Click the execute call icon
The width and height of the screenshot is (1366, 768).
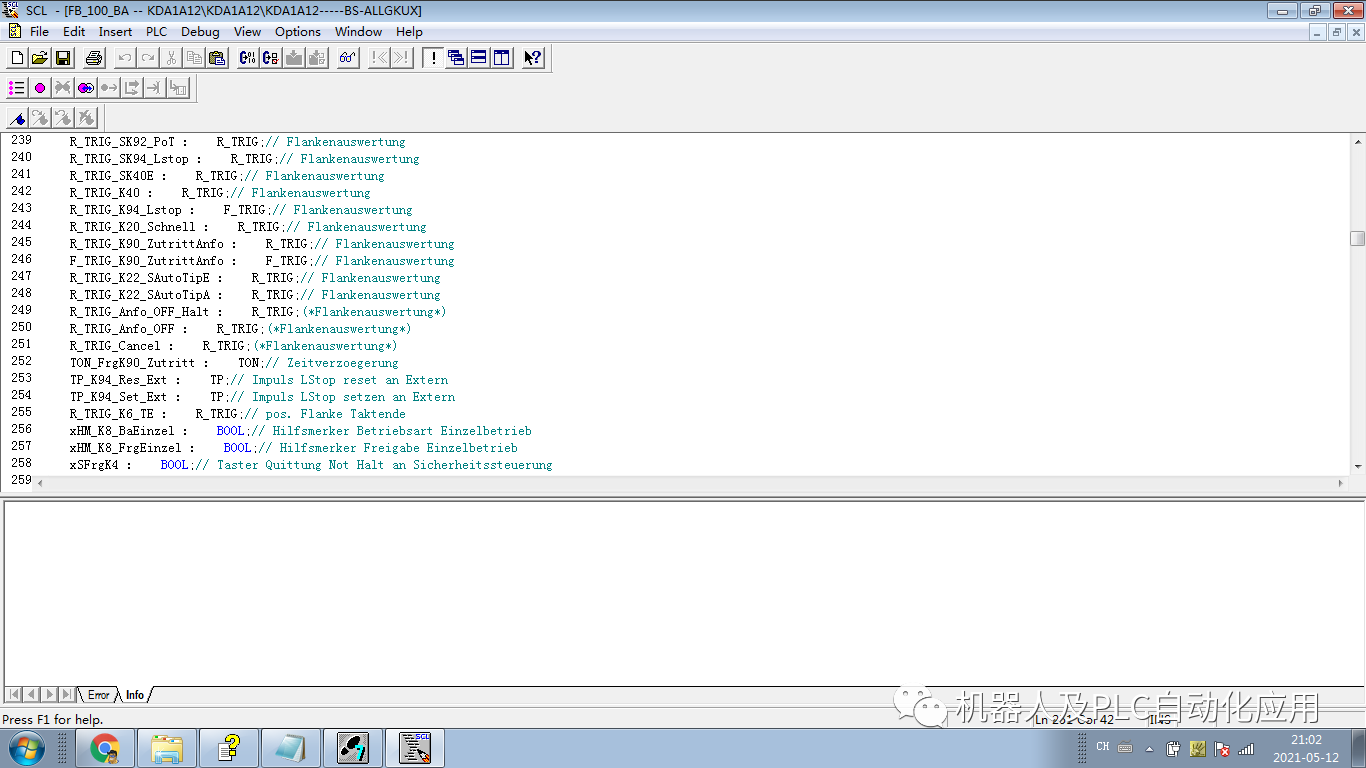[x=178, y=88]
